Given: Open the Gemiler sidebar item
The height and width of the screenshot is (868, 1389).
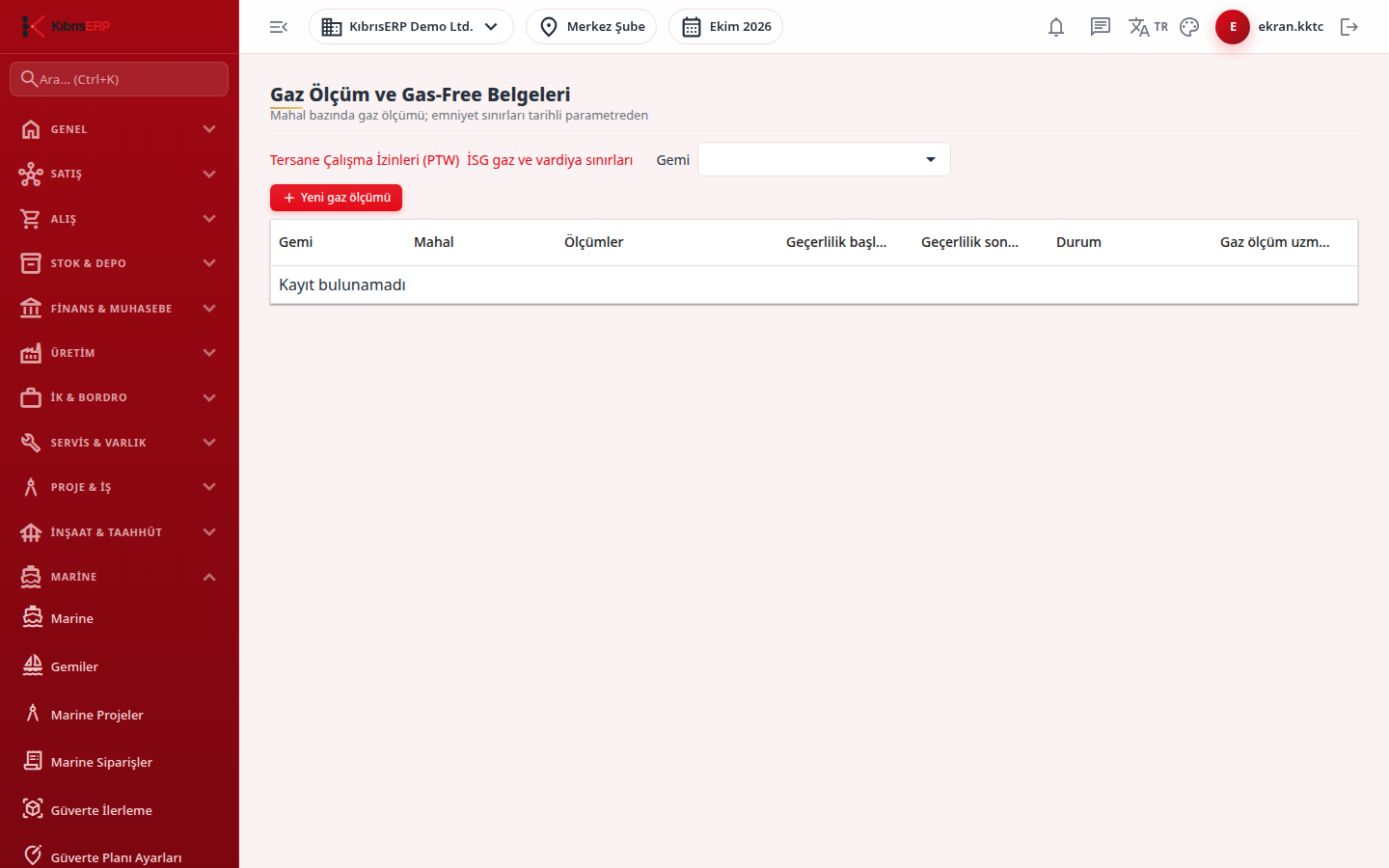Looking at the screenshot, I should tap(120, 666).
